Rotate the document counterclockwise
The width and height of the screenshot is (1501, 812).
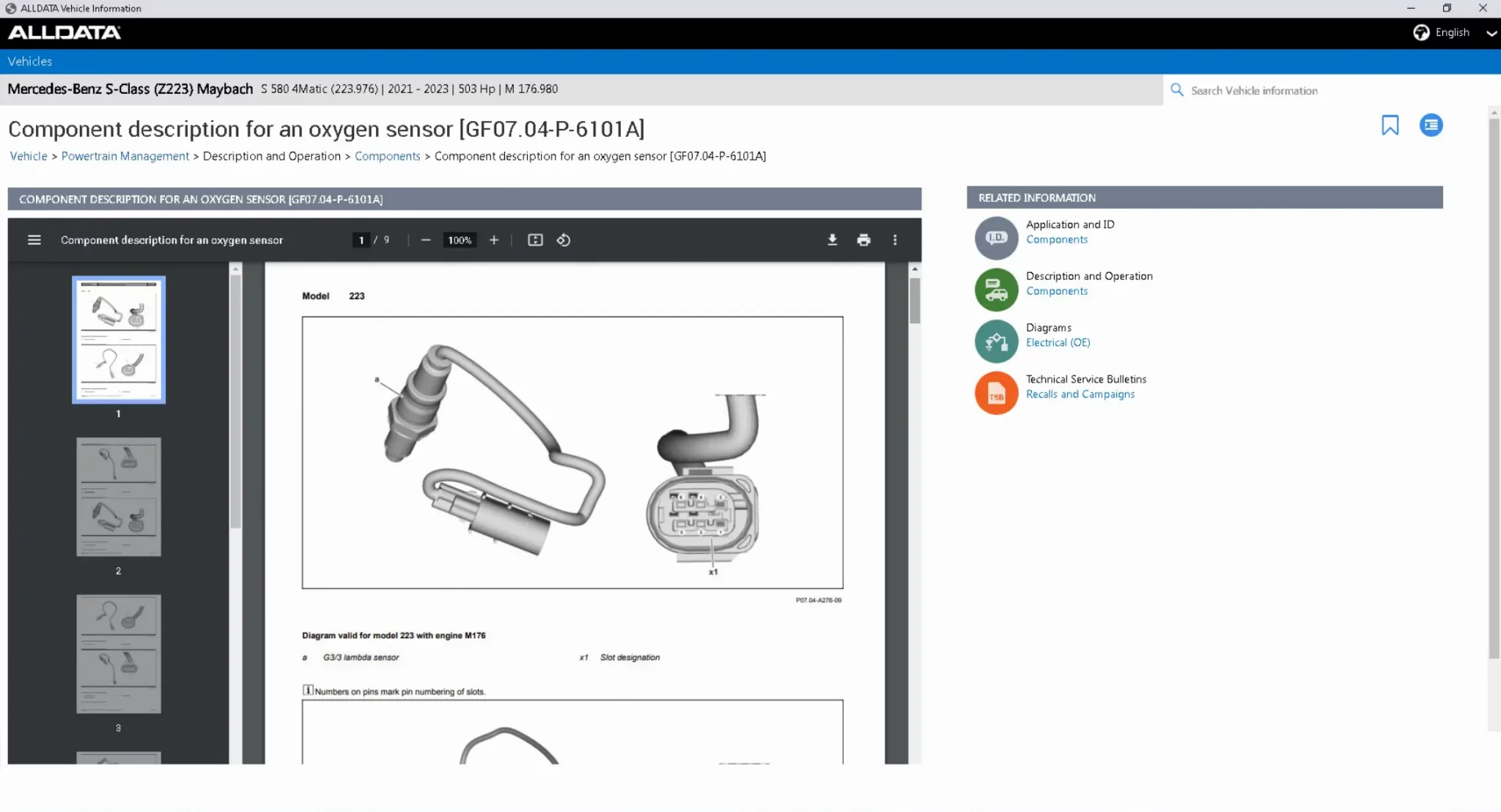(563, 240)
